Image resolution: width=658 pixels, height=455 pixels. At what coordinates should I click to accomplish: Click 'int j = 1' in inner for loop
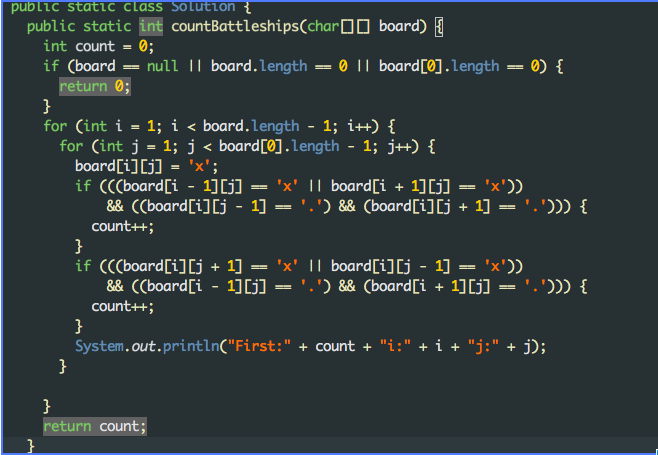click(138, 146)
